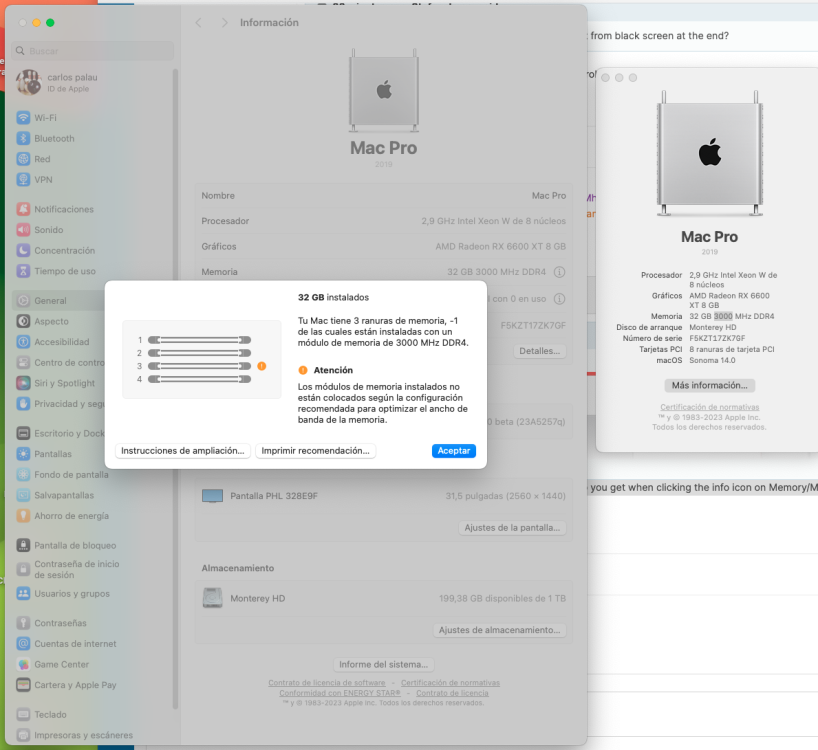Open Ajustes de la pantalla
The image size is (818, 750).
click(x=512, y=528)
